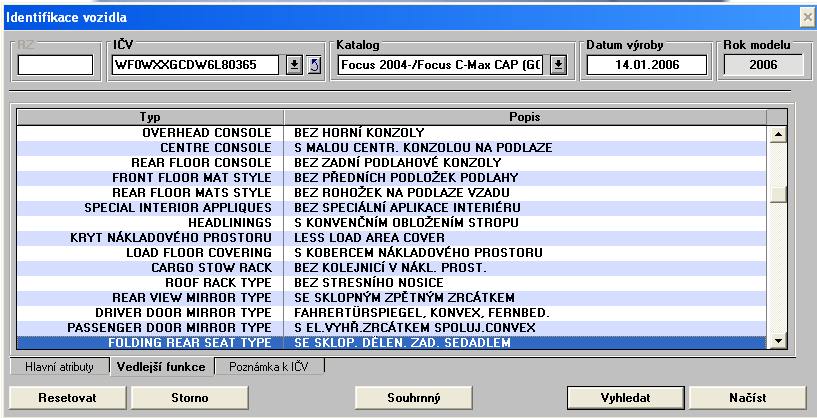Image resolution: width=817 pixels, height=418 pixels.
Task: Open the IČV dropdown arrow
Action: point(295,66)
